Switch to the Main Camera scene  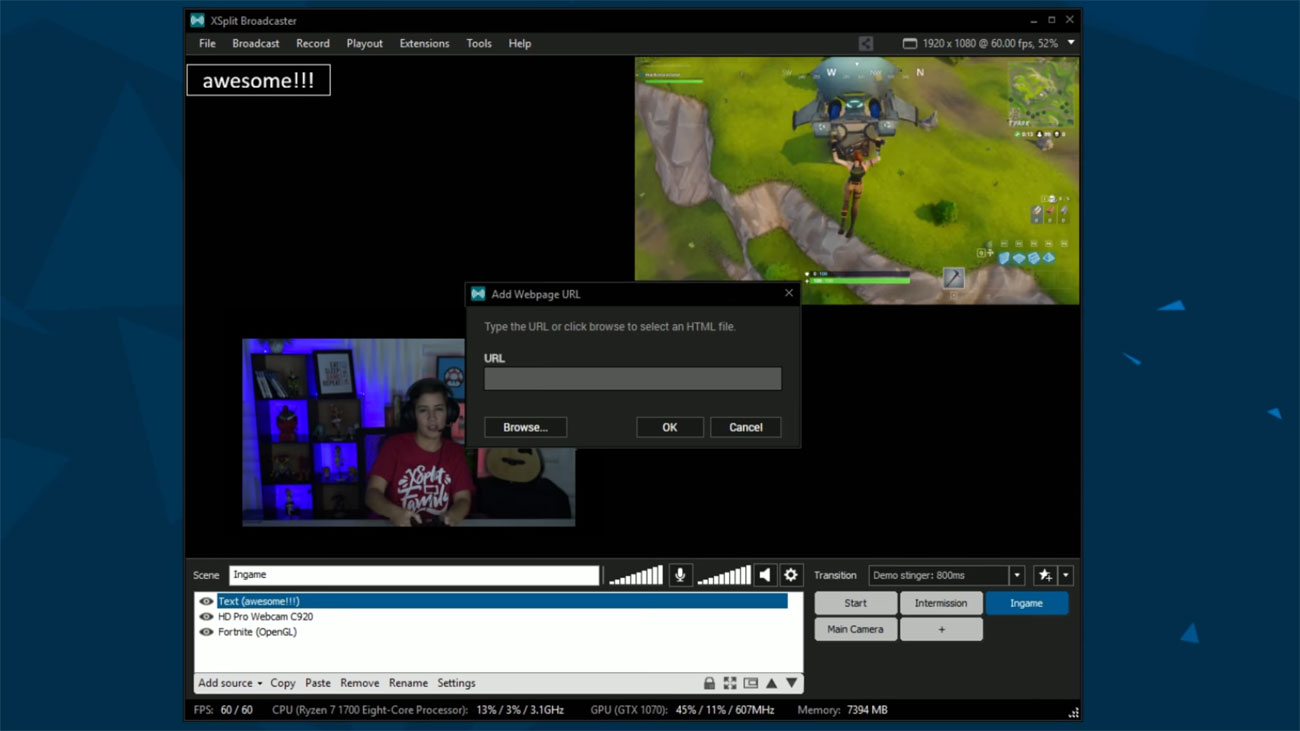[x=856, y=629]
